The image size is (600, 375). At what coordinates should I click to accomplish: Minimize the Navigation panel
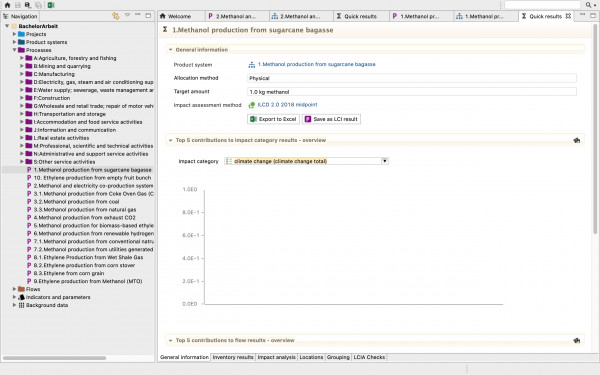138,15
